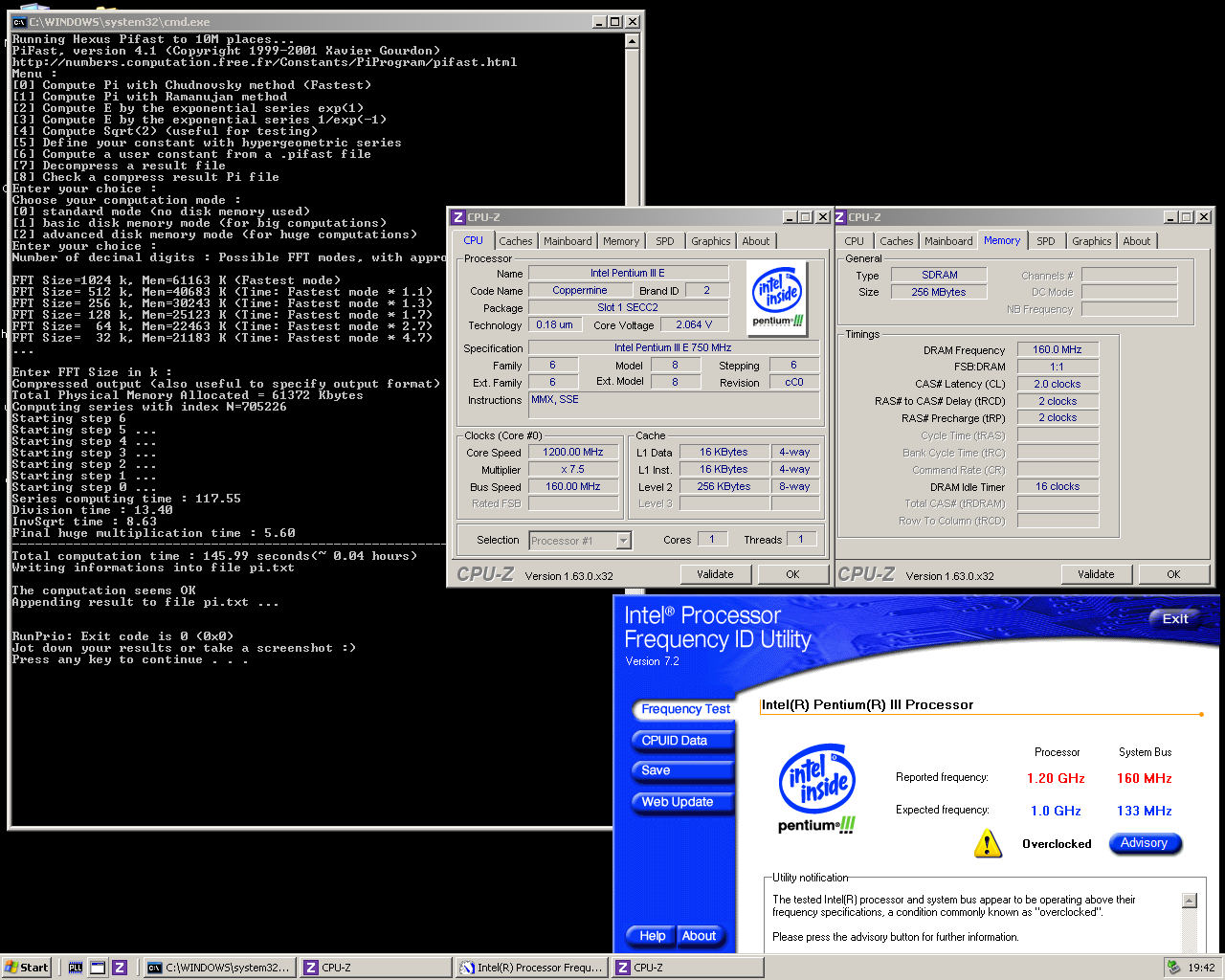The width and height of the screenshot is (1225, 980).
Task: Launch CPU-Z from the quick launch Z icon
Action: coord(120,968)
